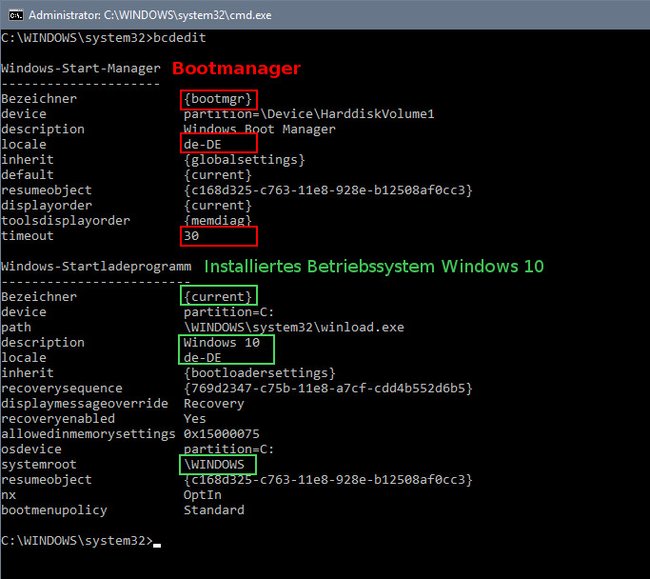
Task: Click 'Yes' value for recoveryenabled
Action: 195,419
